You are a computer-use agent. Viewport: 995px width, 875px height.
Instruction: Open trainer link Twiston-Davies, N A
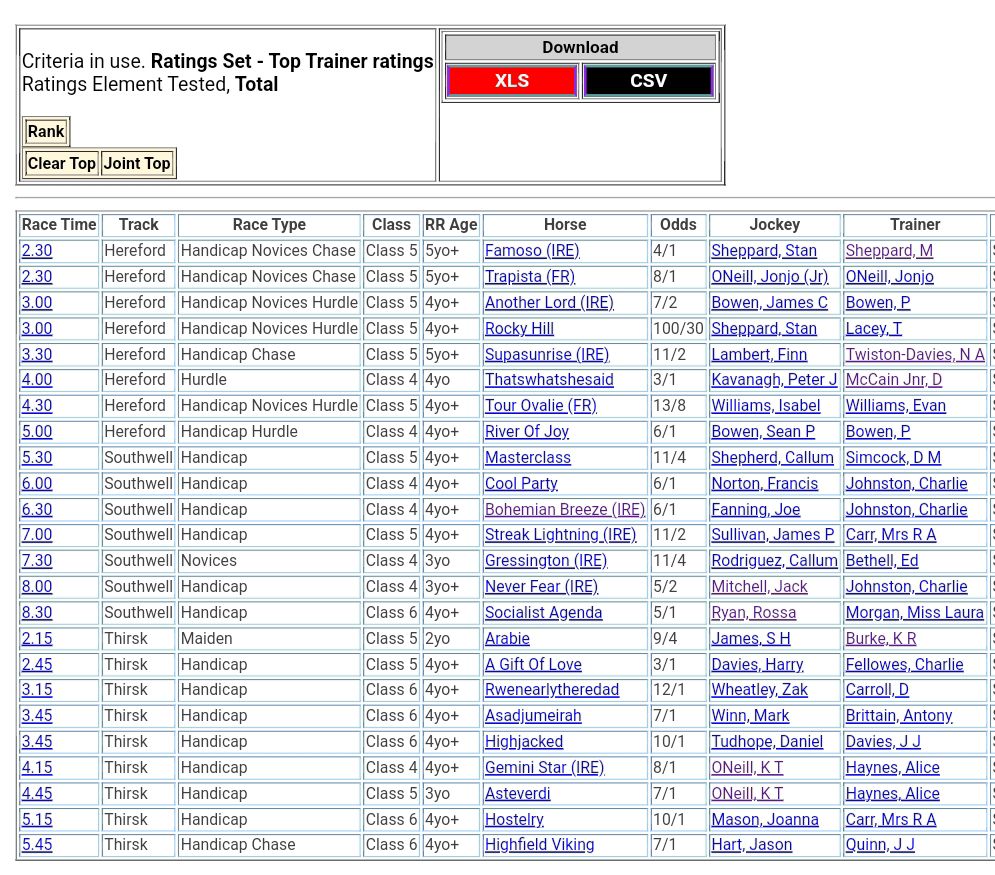click(914, 354)
